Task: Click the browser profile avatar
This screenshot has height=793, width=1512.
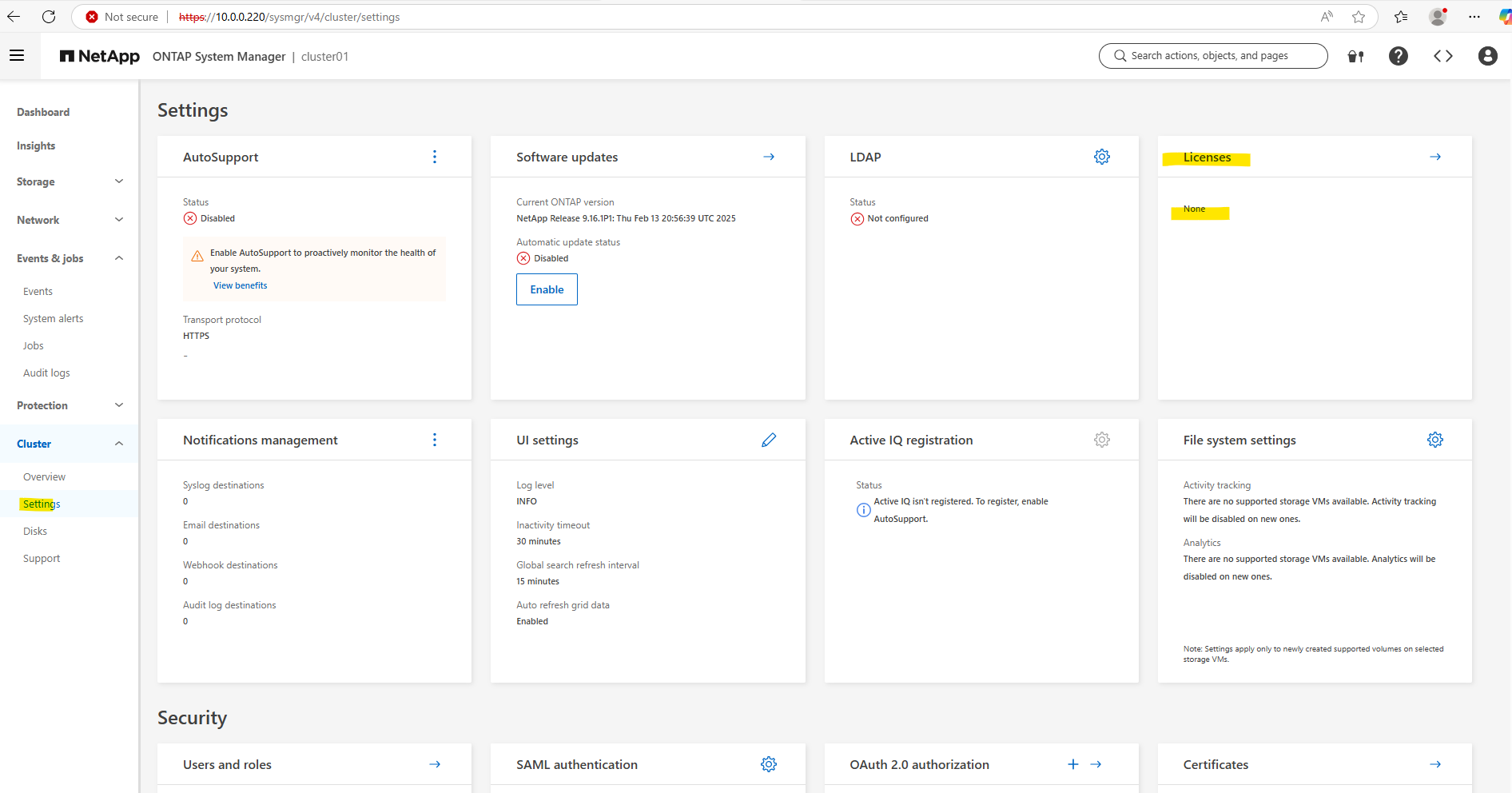Action: point(1438,17)
